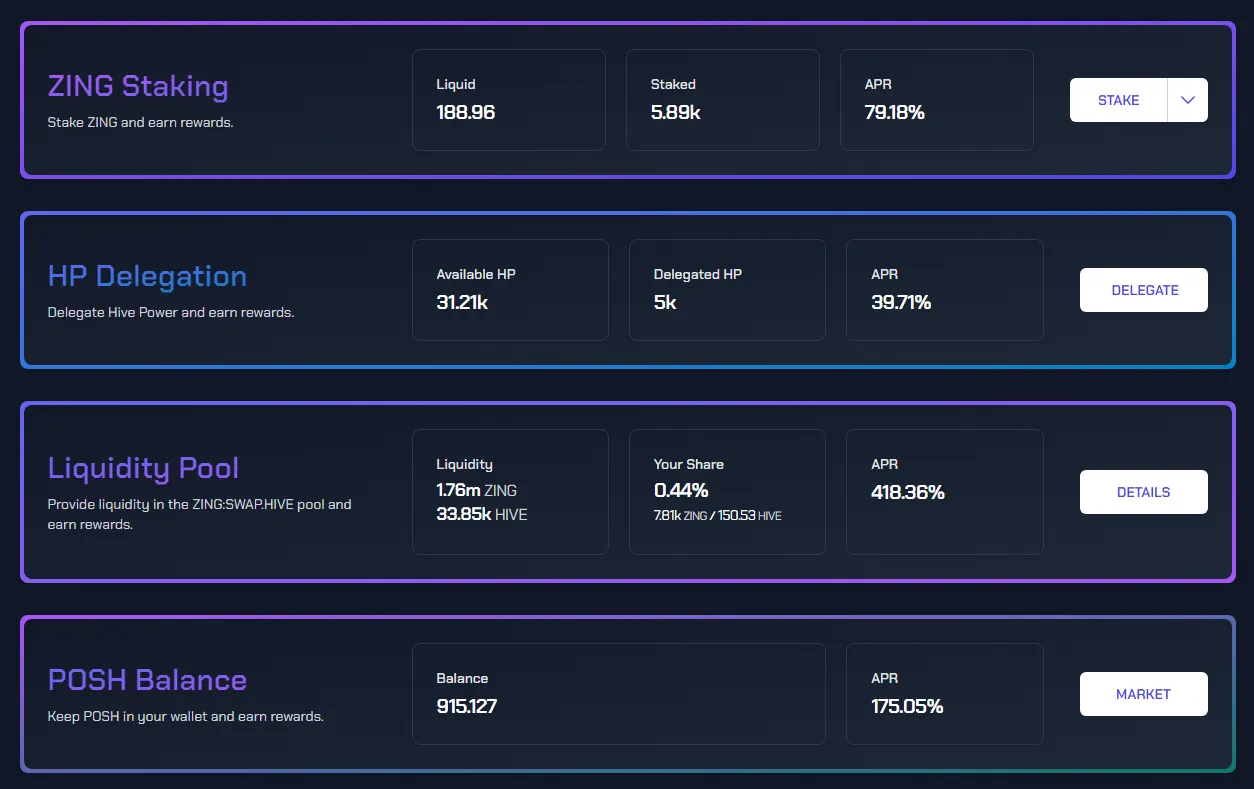
Task: Open Liquidity Pool DETAILS
Action: pos(1144,492)
